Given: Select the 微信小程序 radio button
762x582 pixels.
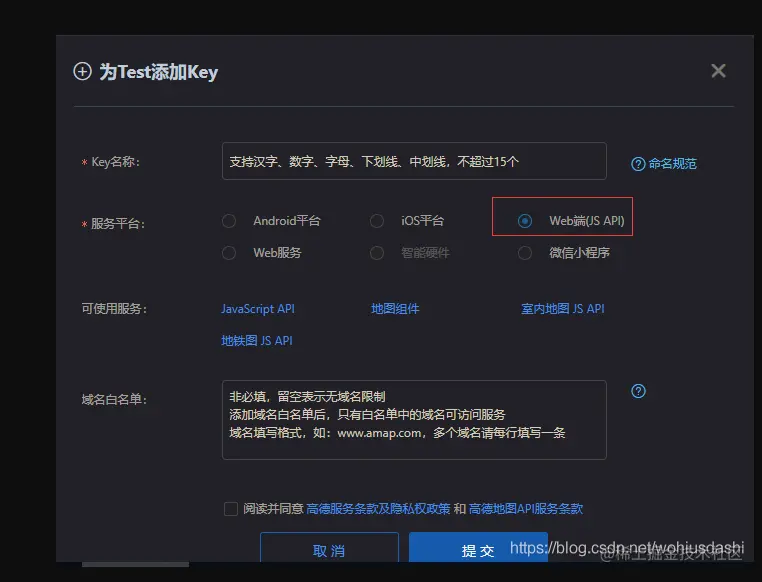Looking at the screenshot, I should click(524, 253).
